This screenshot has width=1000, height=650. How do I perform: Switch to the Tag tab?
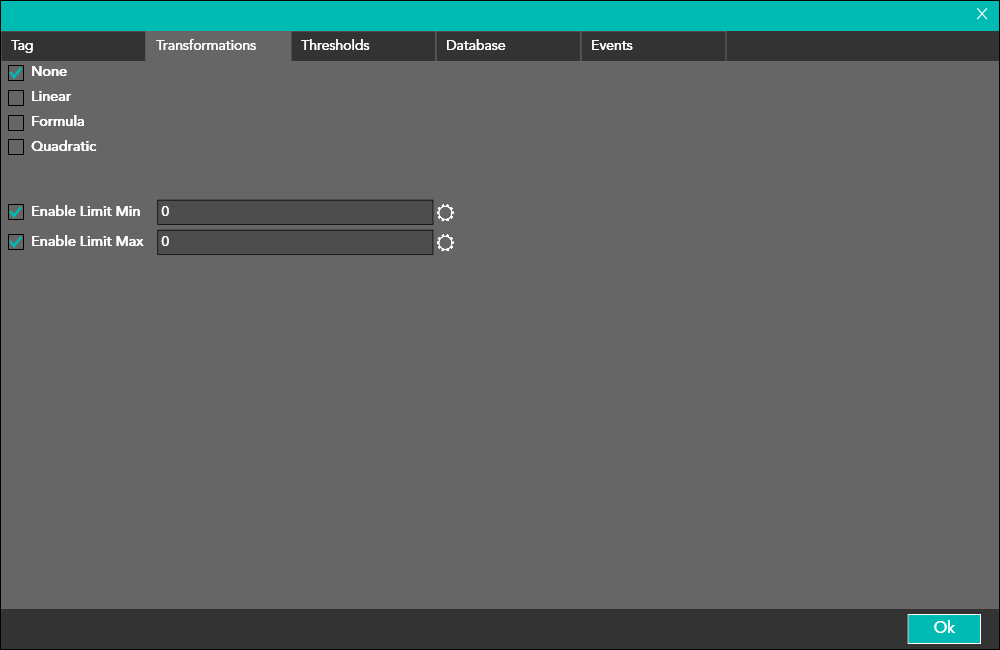[x=72, y=46]
